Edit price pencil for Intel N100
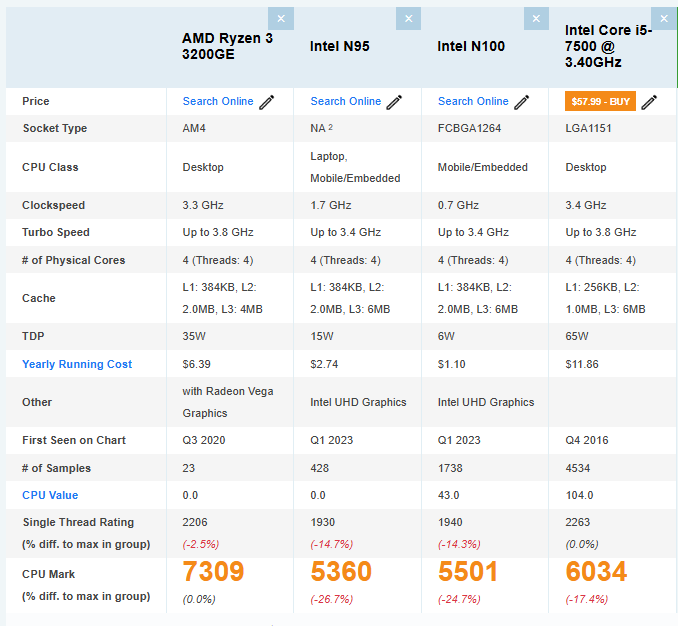Screen dimensions: 678x626 tap(523, 102)
